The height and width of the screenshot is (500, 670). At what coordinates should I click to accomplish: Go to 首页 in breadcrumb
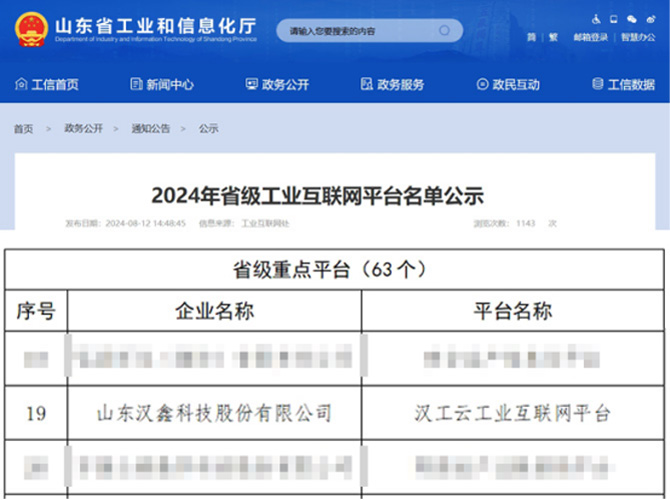pyautogui.click(x=24, y=129)
